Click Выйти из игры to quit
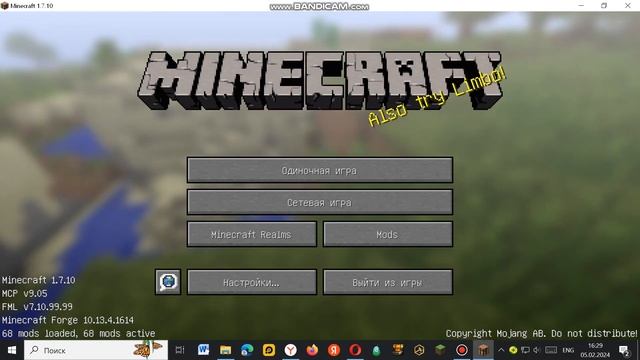 (387, 282)
